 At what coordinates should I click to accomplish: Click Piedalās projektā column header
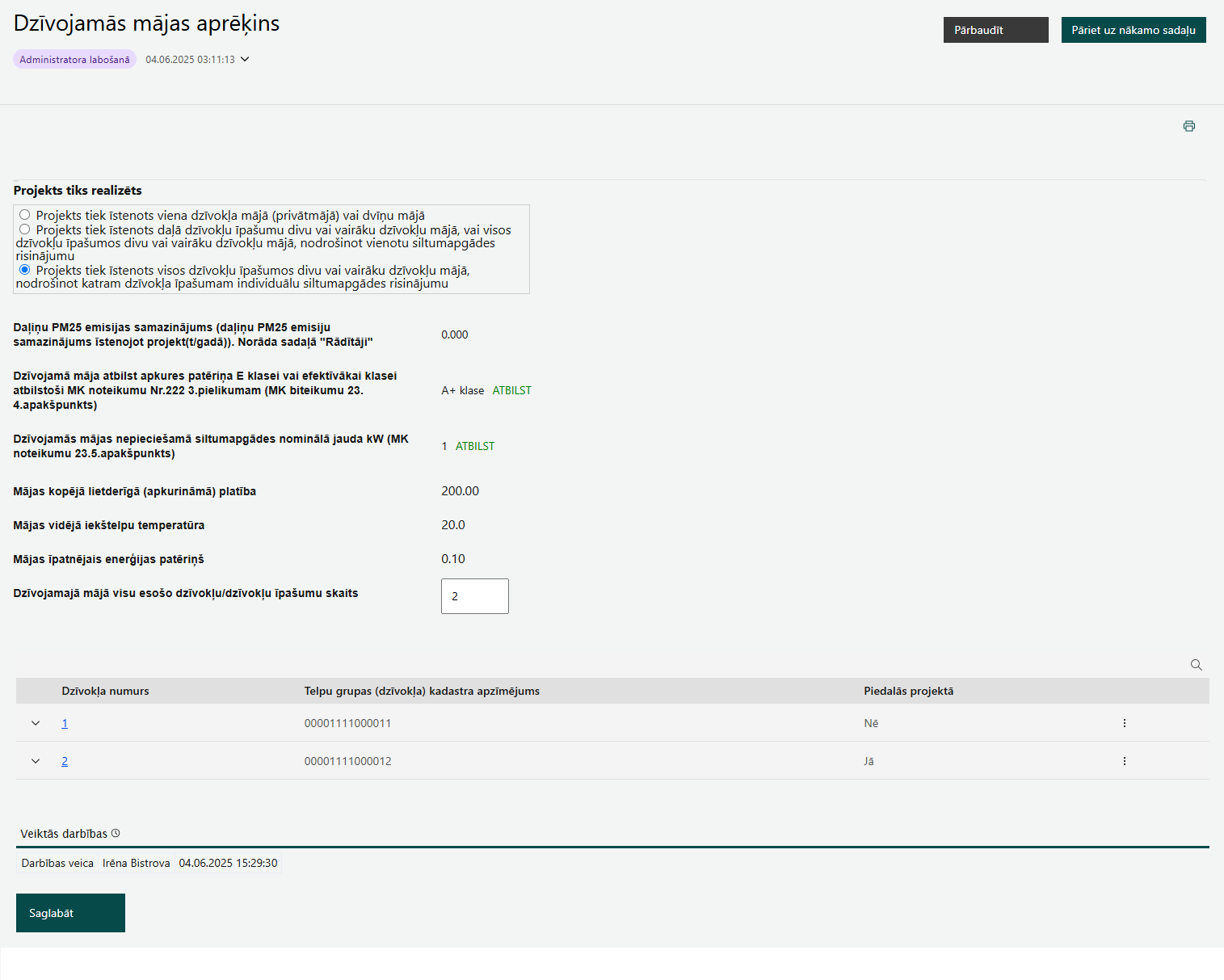coord(908,691)
